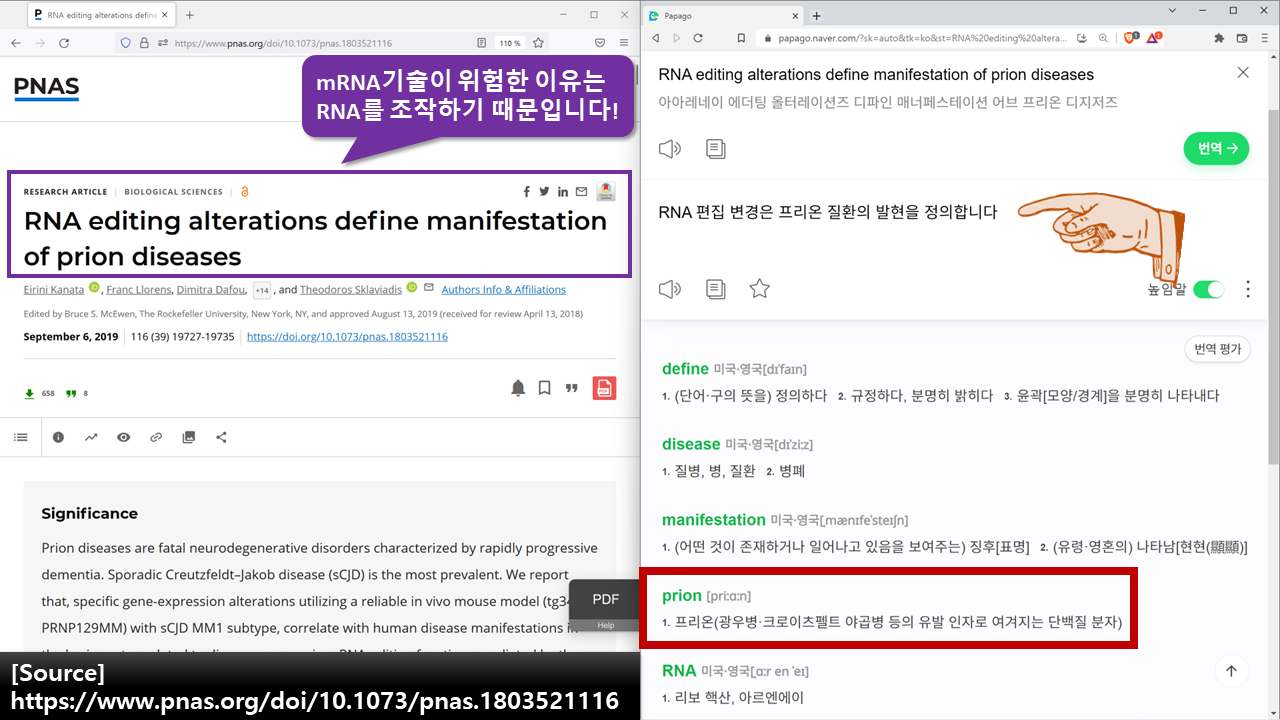Open article metrics trend icon

(x=91, y=437)
